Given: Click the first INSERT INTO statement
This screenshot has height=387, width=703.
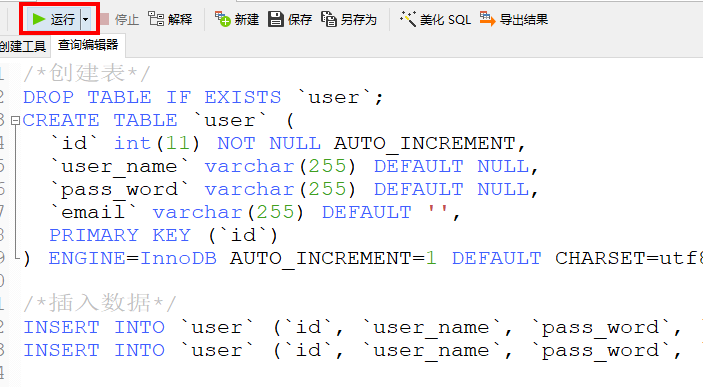Looking at the screenshot, I should pyautogui.click(x=352, y=327).
